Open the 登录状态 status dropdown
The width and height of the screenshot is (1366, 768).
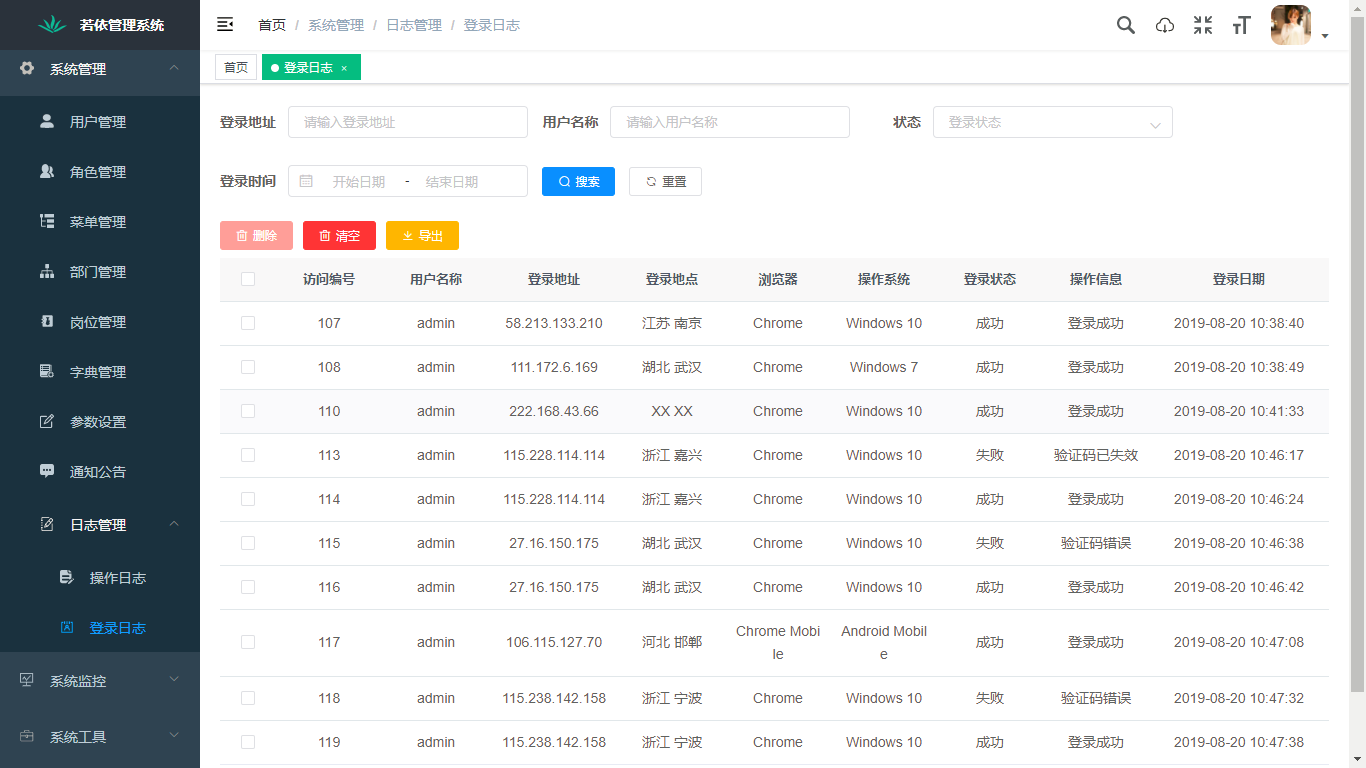click(x=1052, y=122)
